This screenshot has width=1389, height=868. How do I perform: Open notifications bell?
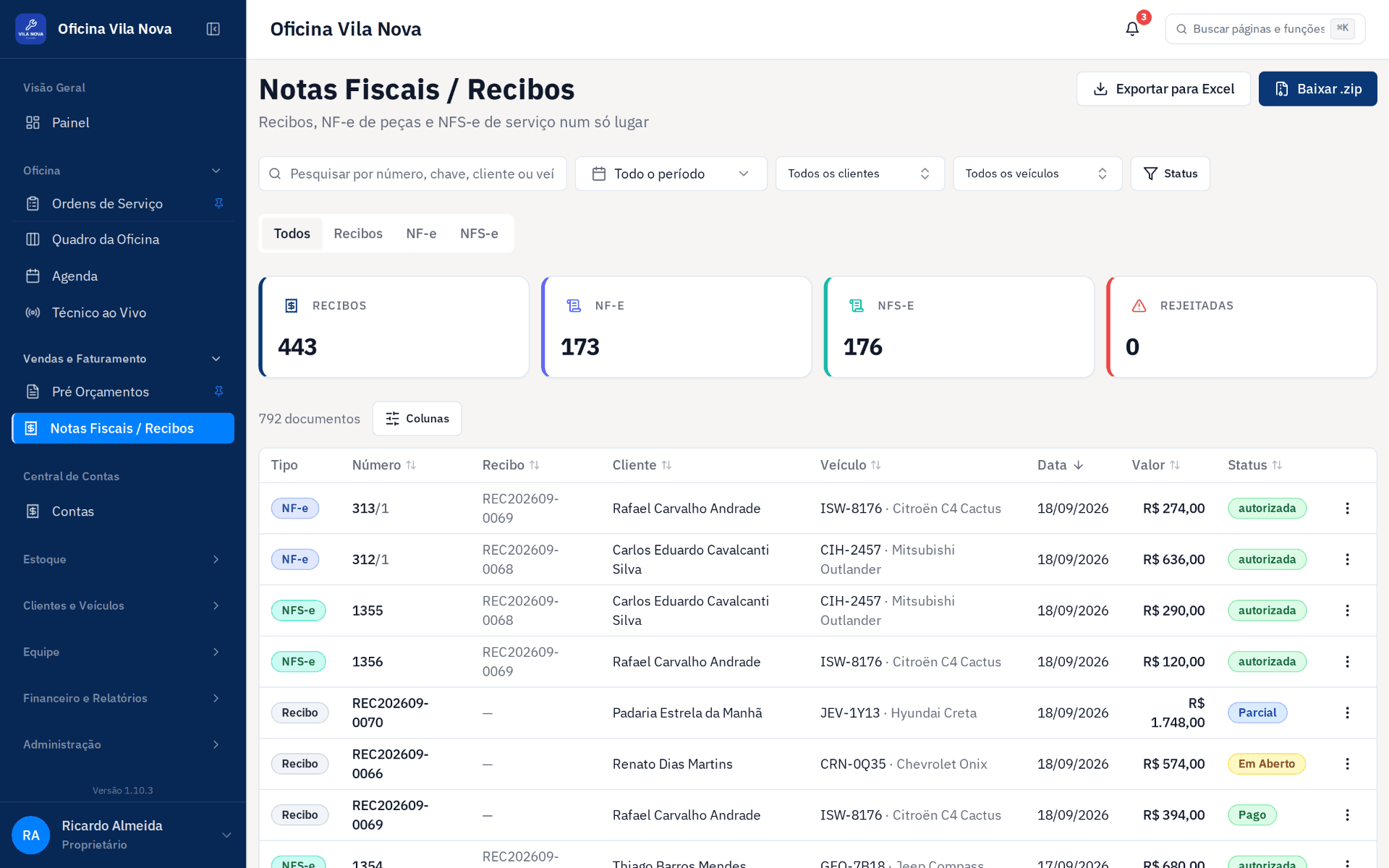coord(1132,29)
